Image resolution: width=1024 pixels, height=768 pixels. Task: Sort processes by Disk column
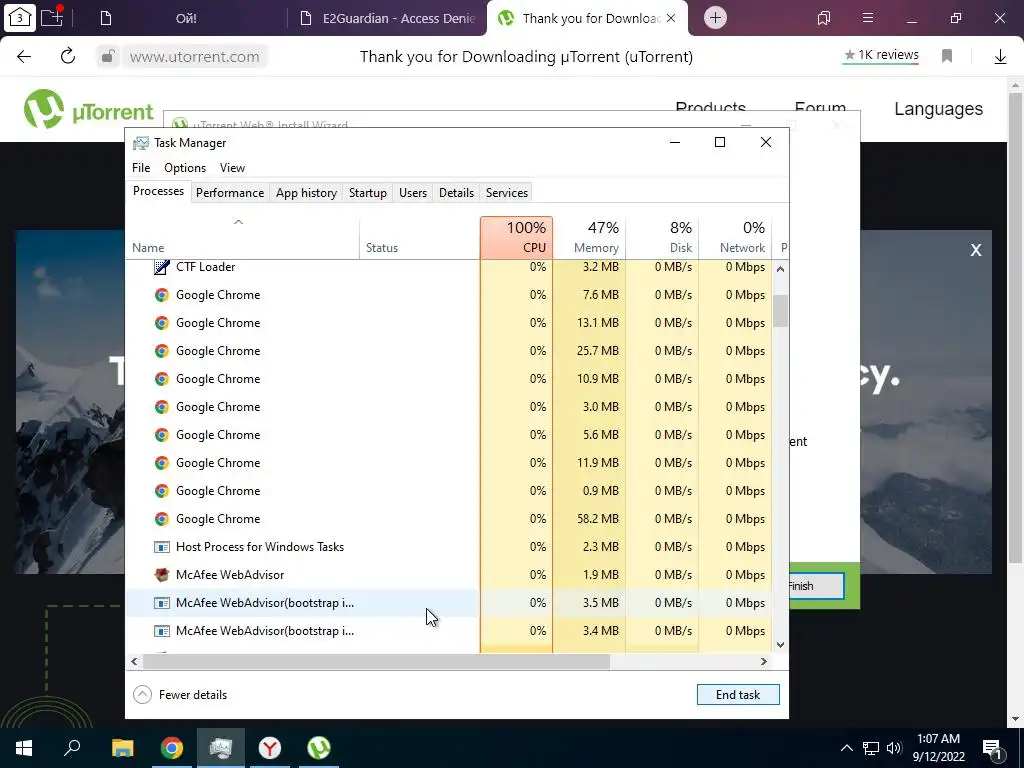662,238
